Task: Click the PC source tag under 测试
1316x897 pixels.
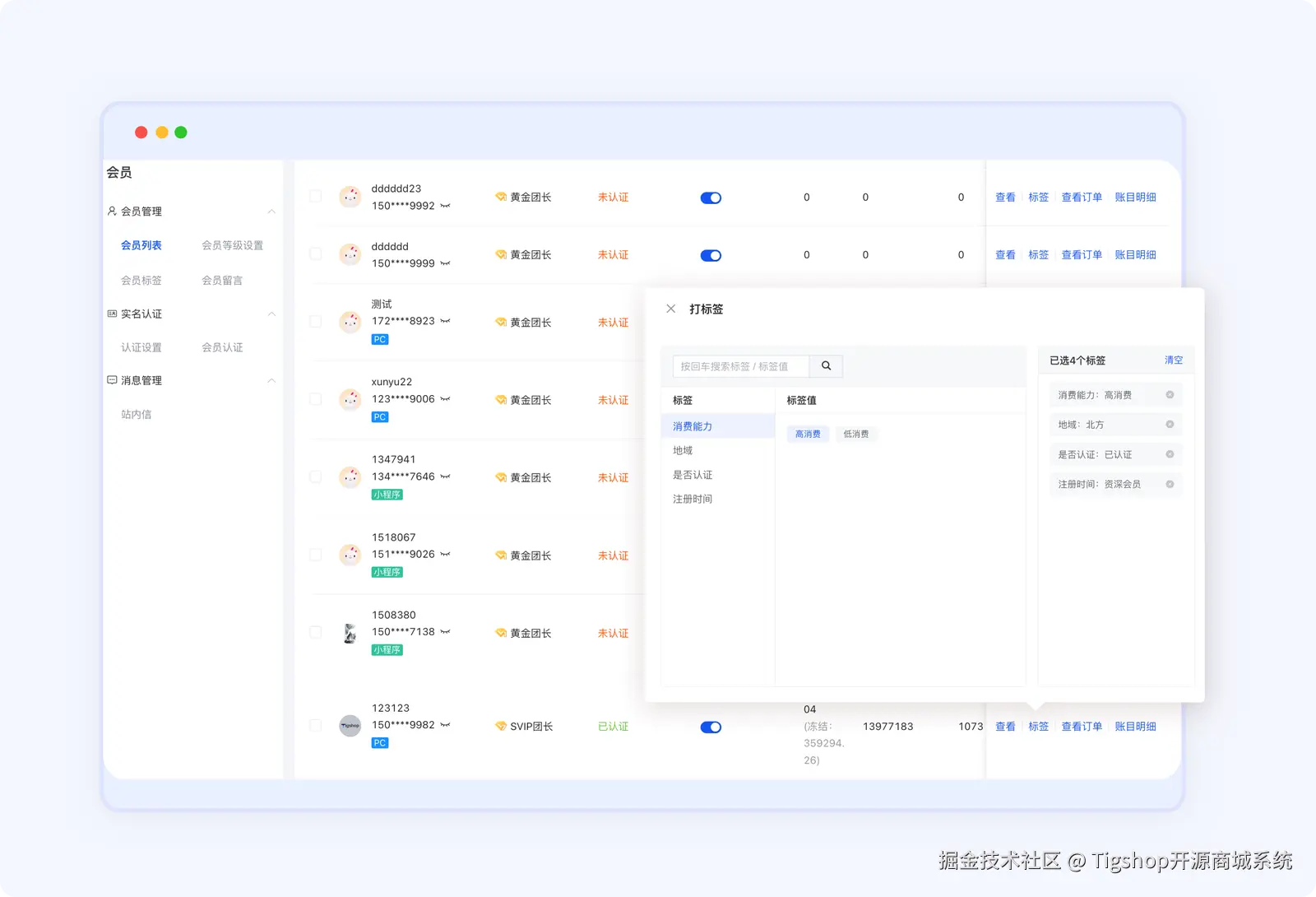Action: pyautogui.click(x=379, y=339)
